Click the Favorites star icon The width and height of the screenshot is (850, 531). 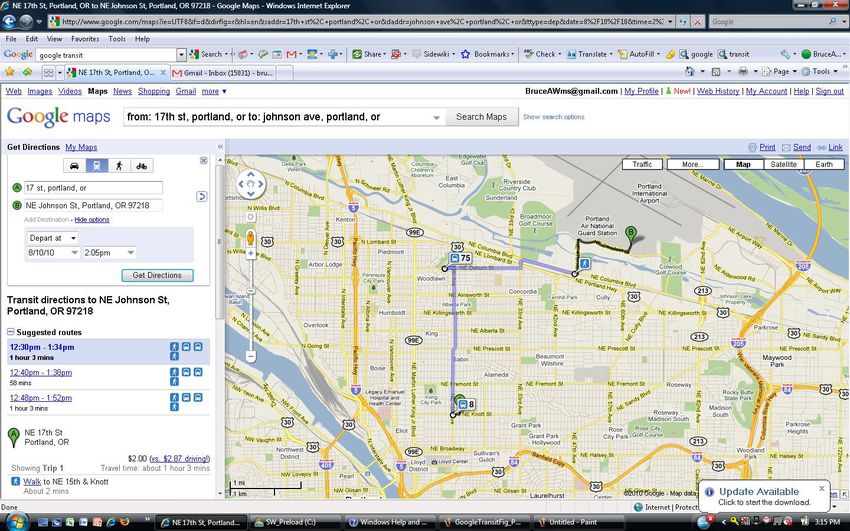click(x=10, y=72)
